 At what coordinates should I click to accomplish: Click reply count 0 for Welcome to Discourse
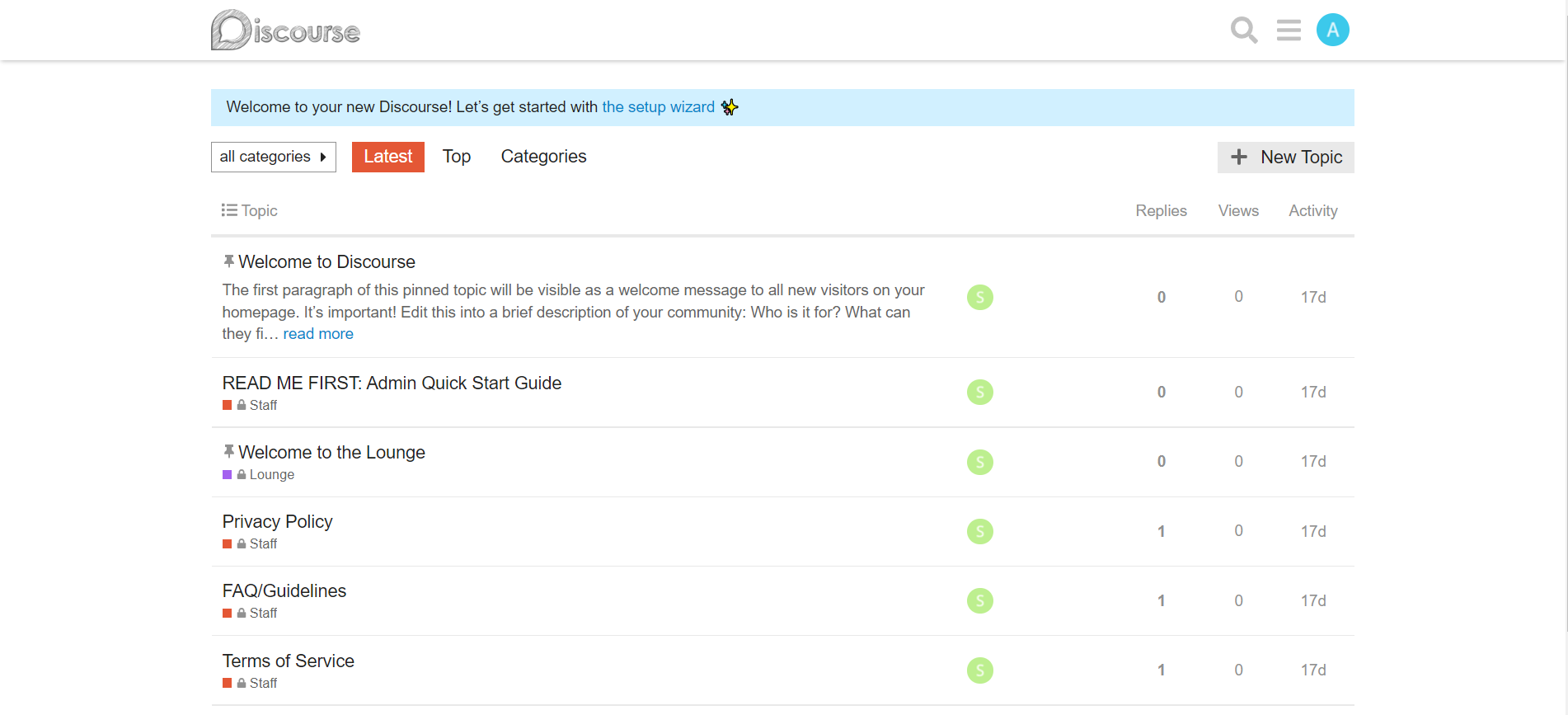coord(1161,297)
